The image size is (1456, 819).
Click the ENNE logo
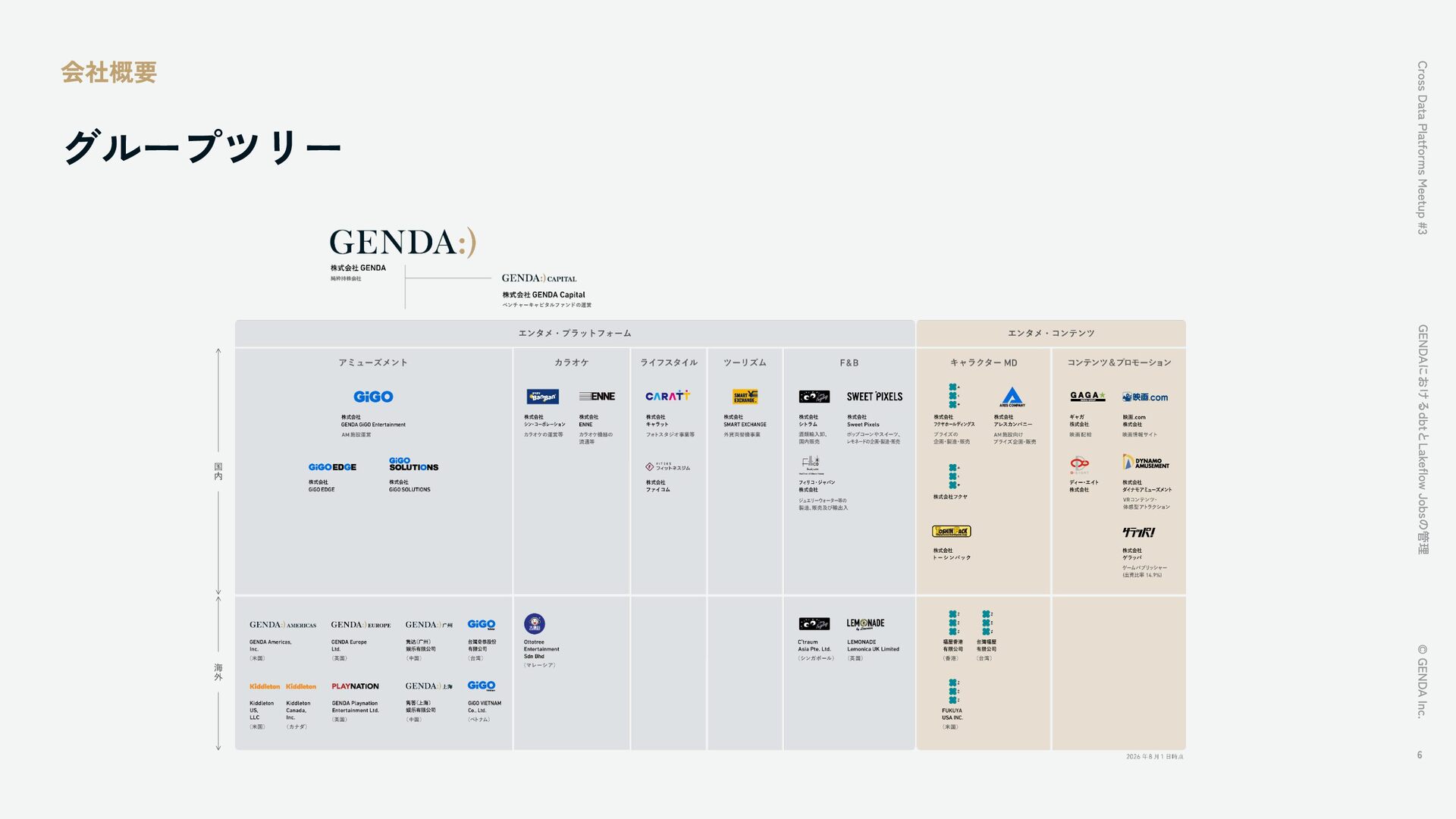(597, 397)
